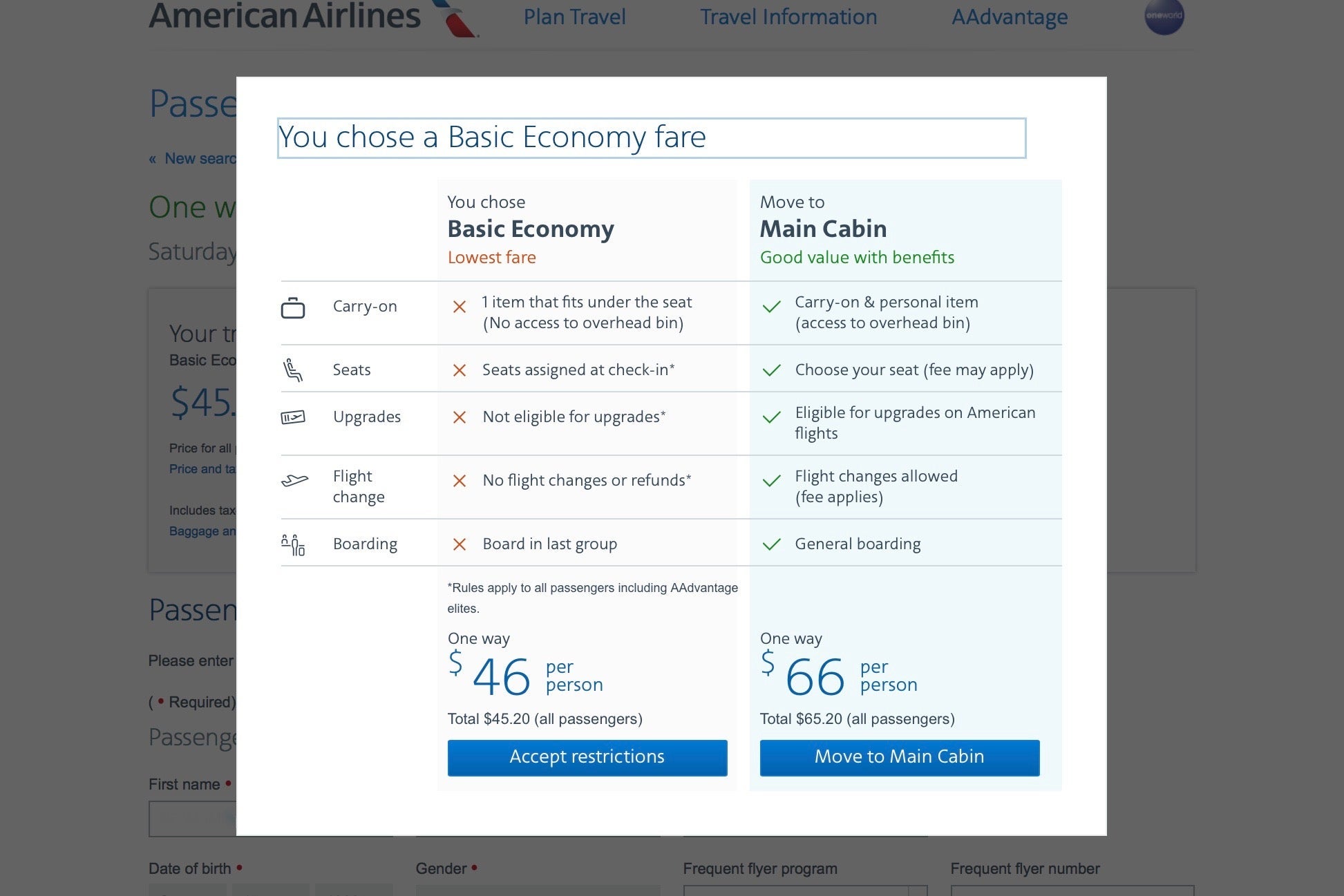Click the Upgrades ticket icon

click(x=293, y=417)
